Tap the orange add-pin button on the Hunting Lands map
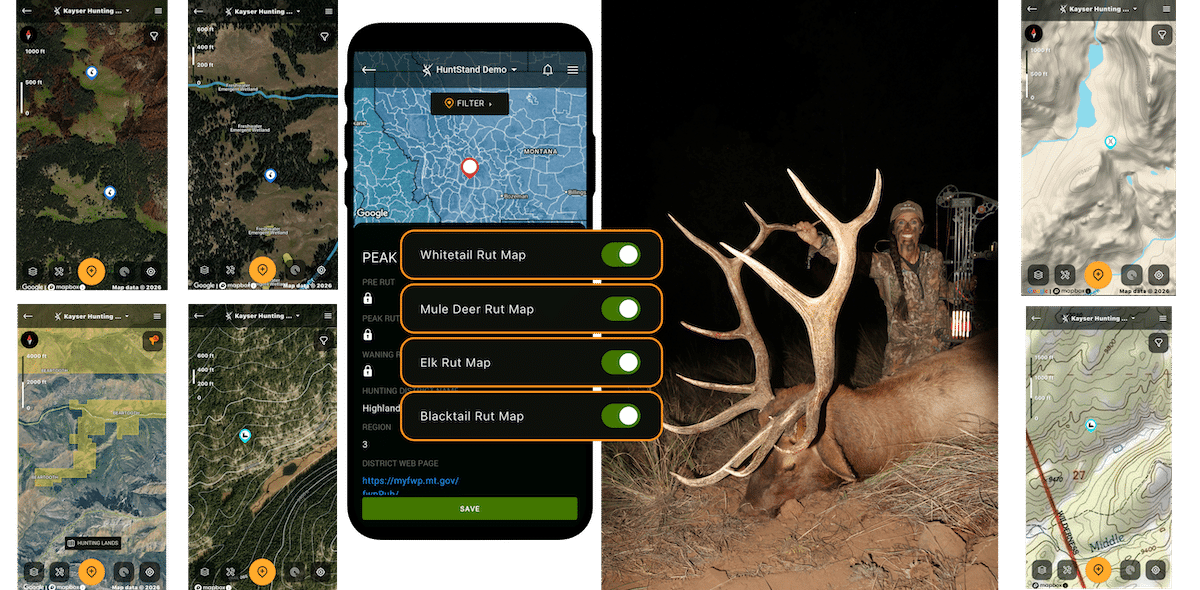The height and width of the screenshot is (590, 1200). click(91, 572)
